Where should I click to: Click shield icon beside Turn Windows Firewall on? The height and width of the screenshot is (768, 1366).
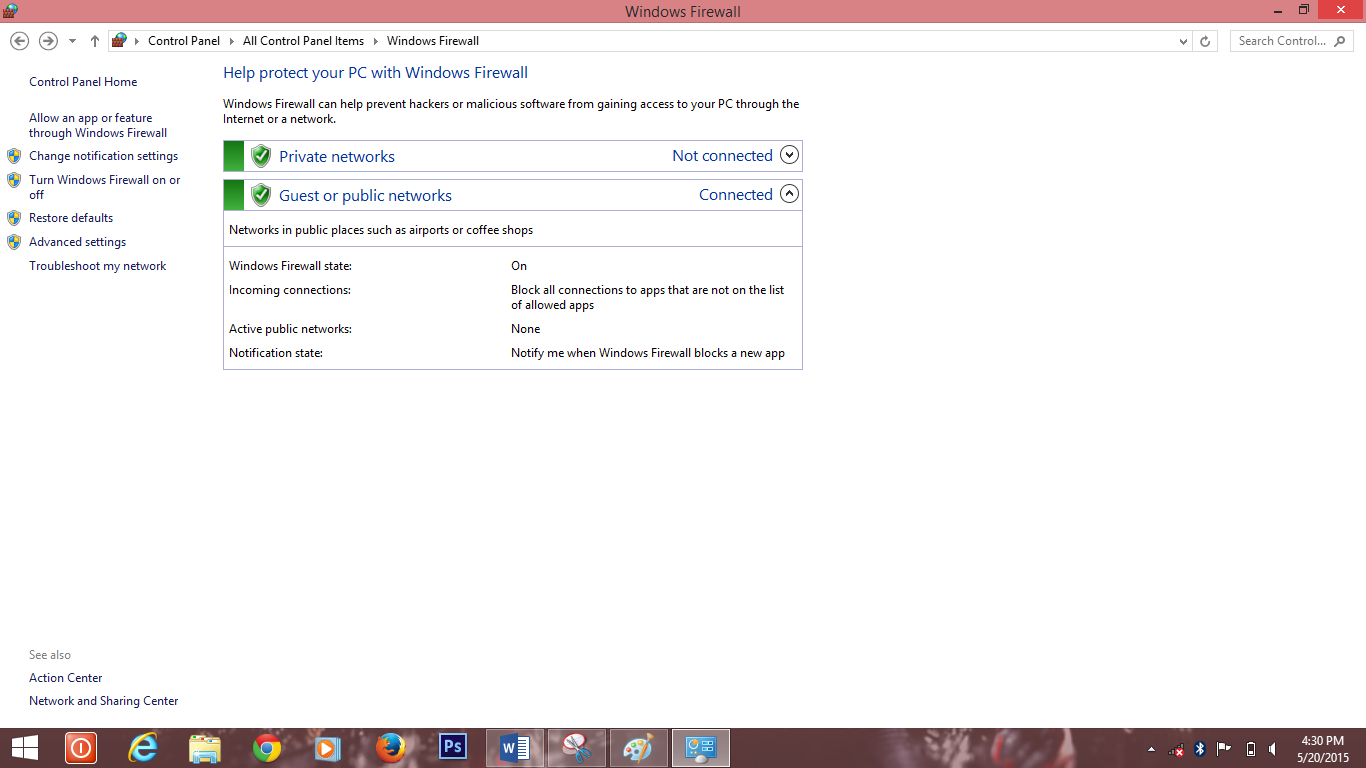pyautogui.click(x=14, y=180)
